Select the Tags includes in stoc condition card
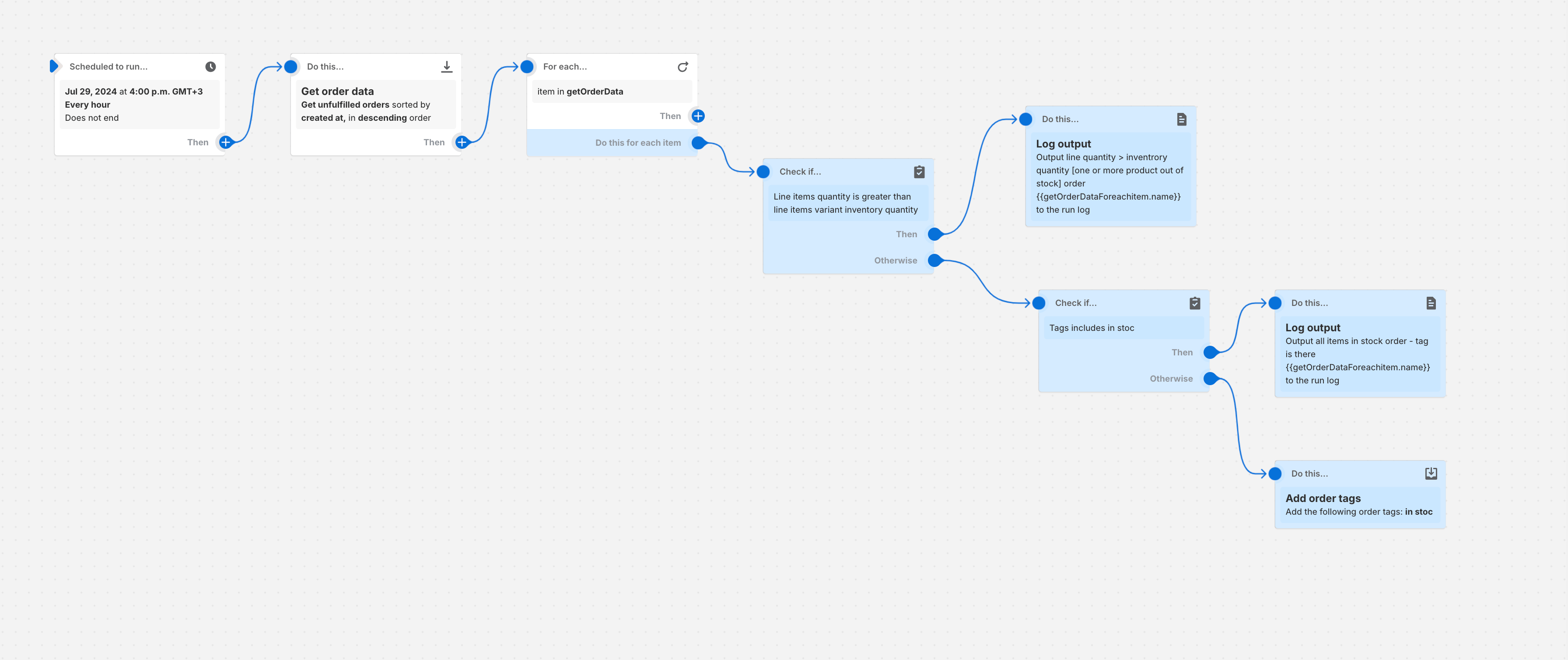 (x=1123, y=327)
